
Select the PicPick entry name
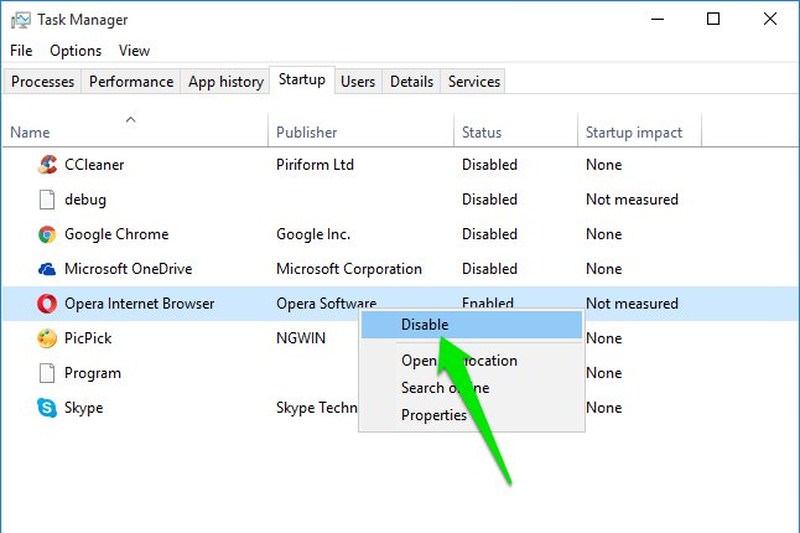coord(88,338)
